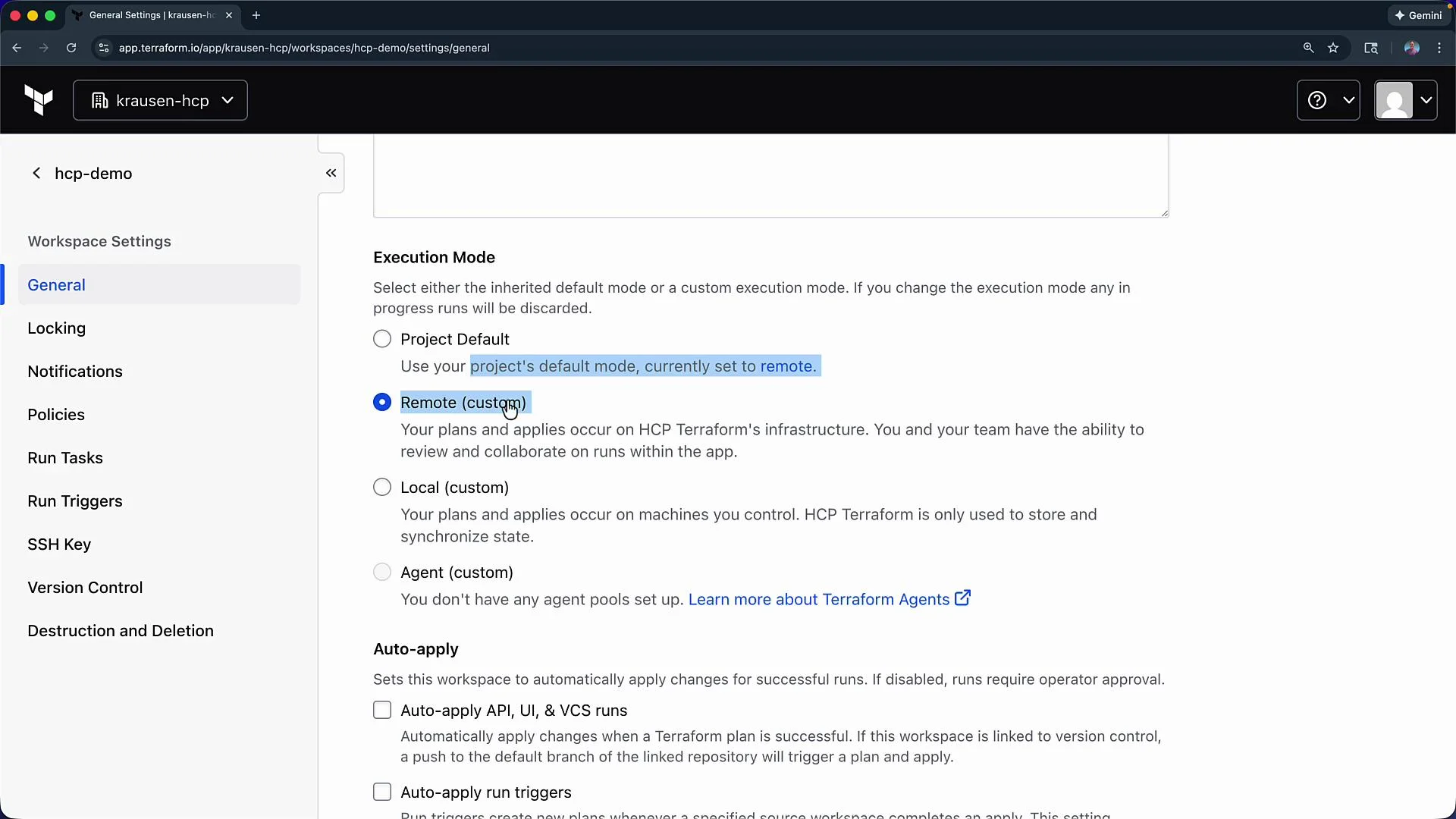Click the text area resize handle
The width and height of the screenshot is (1456, 819).
click(1164, 213)
